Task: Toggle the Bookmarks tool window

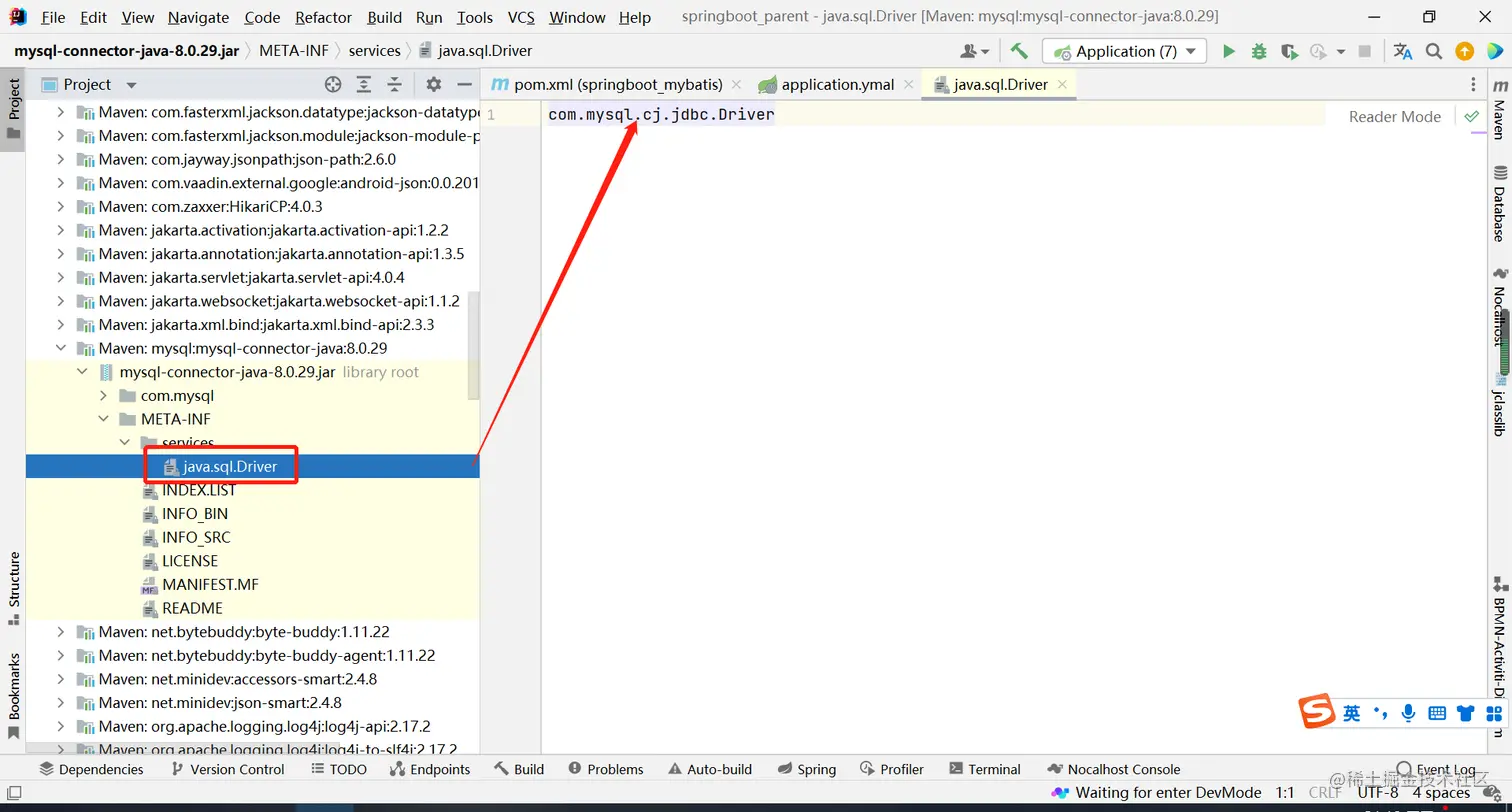Action: tap(14, 695)
